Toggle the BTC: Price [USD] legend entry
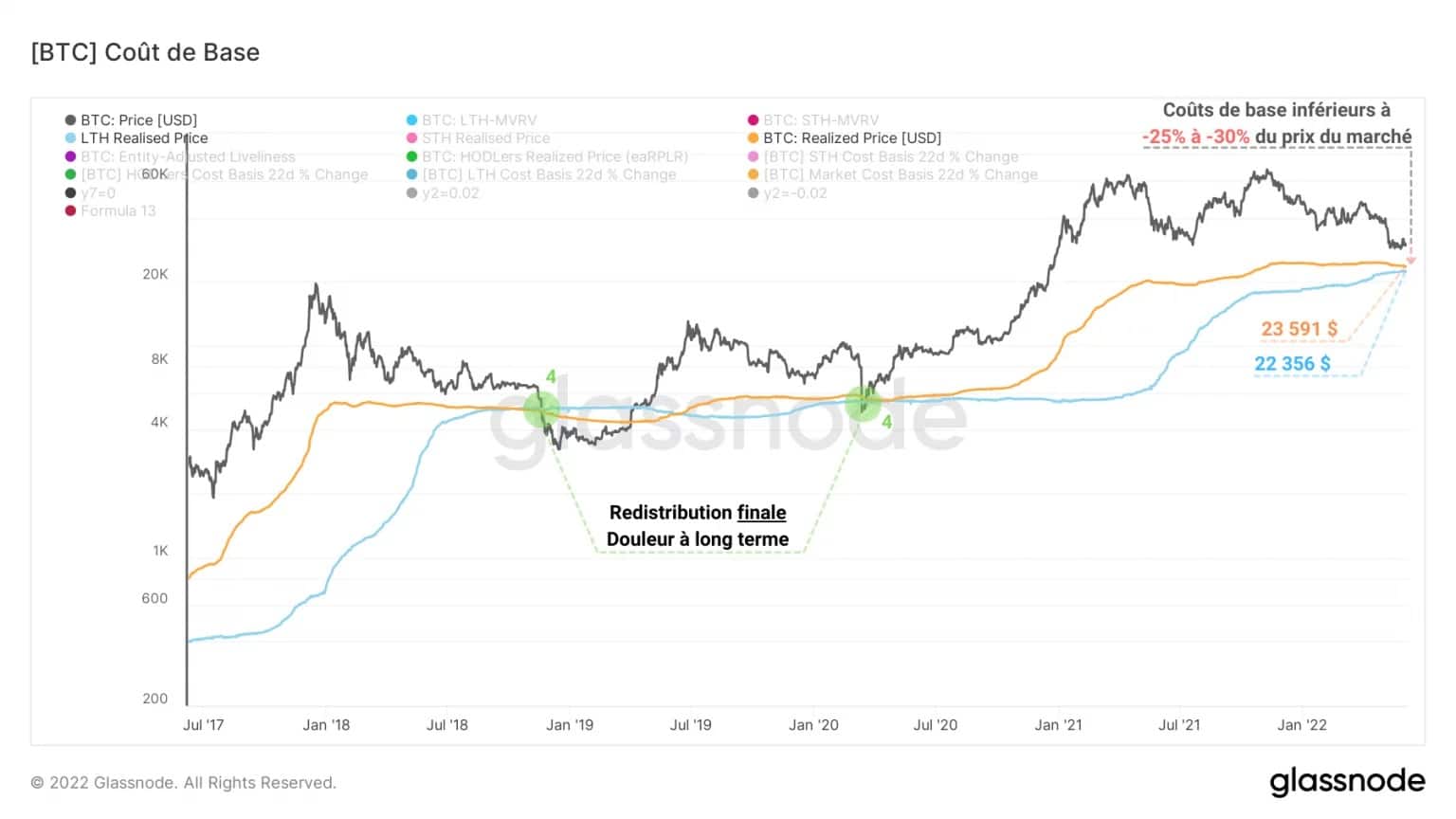Image resolution: width=1456 pixels, height=819 pixels. [x=131, y=120]
